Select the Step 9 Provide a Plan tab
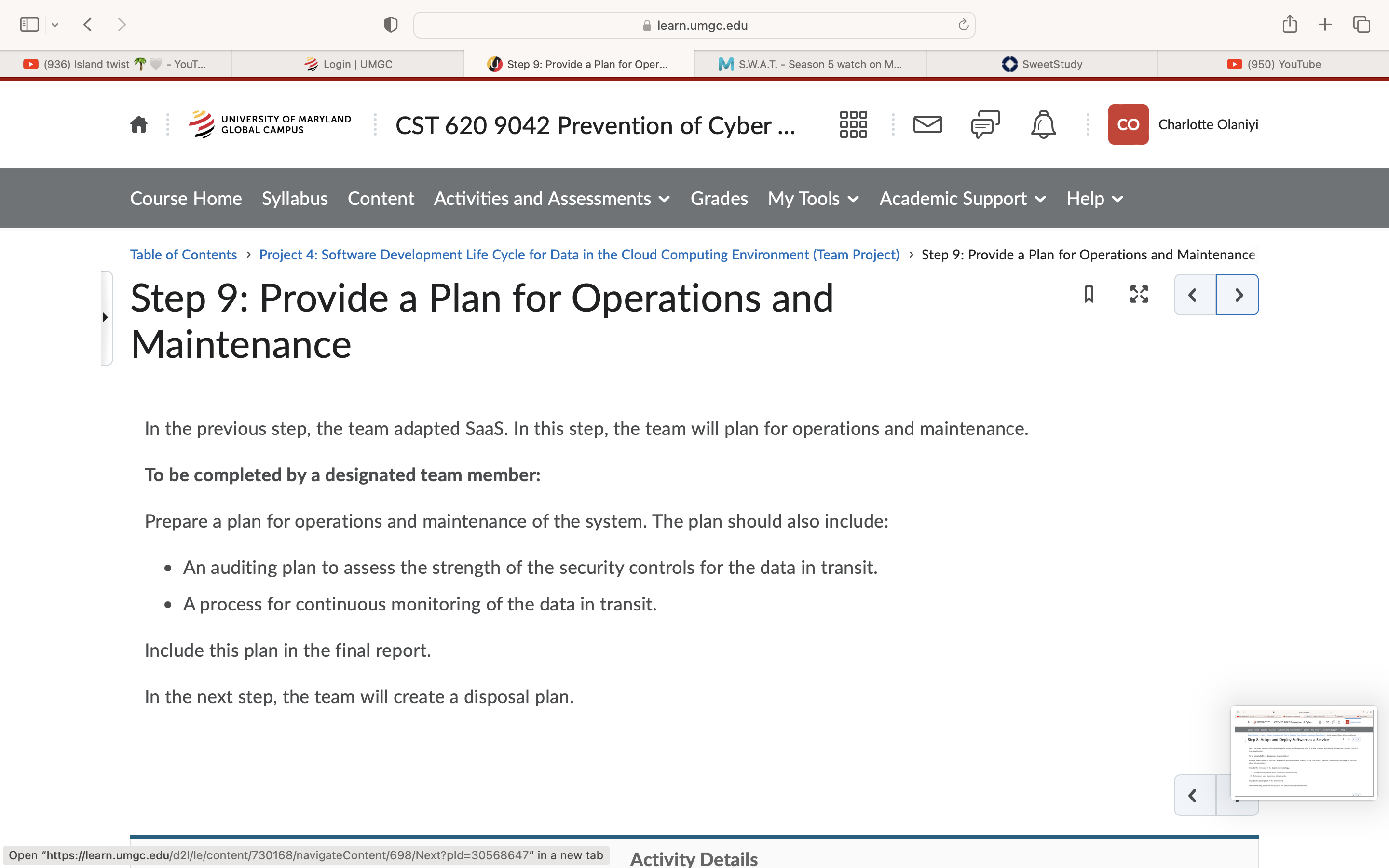The image size is (1389, 868). [x=579, y=64]
